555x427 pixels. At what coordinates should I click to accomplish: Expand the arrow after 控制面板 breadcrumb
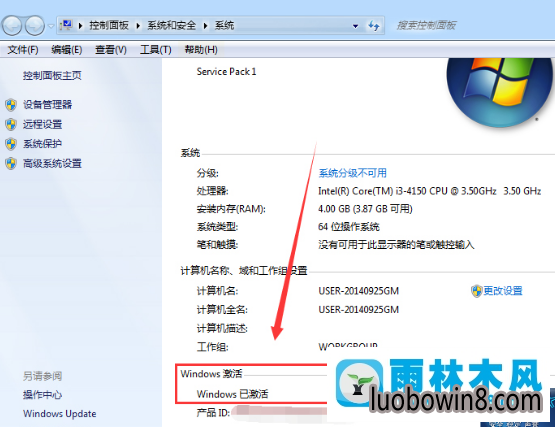point(81,26)
